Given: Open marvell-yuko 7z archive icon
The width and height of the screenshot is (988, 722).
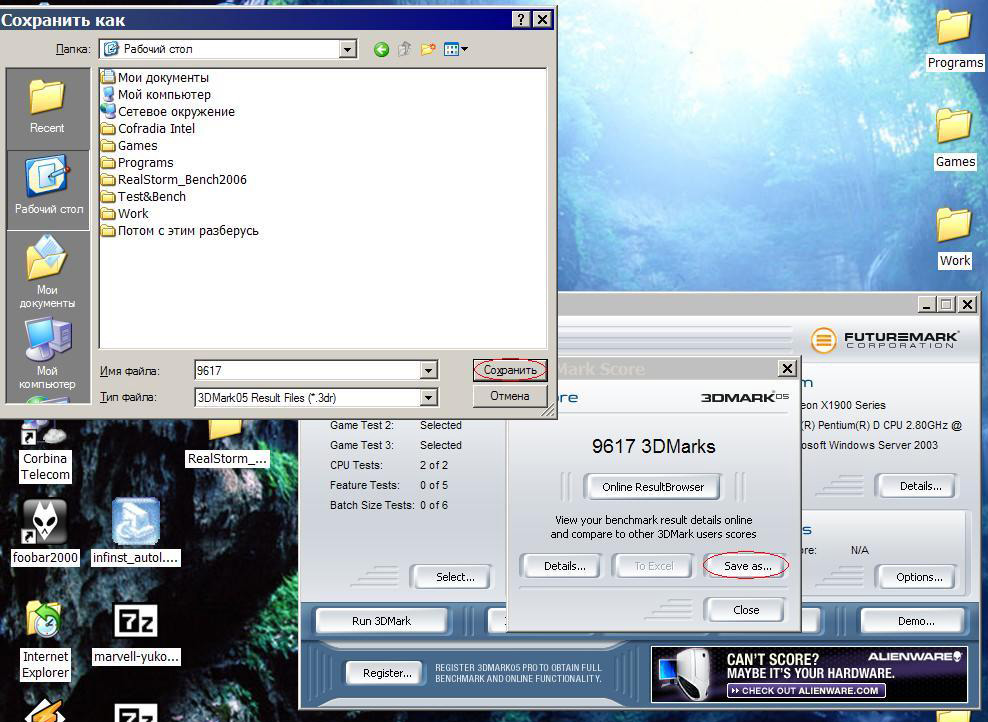Looking at the screenshot, I should click(x=136, y=633).
